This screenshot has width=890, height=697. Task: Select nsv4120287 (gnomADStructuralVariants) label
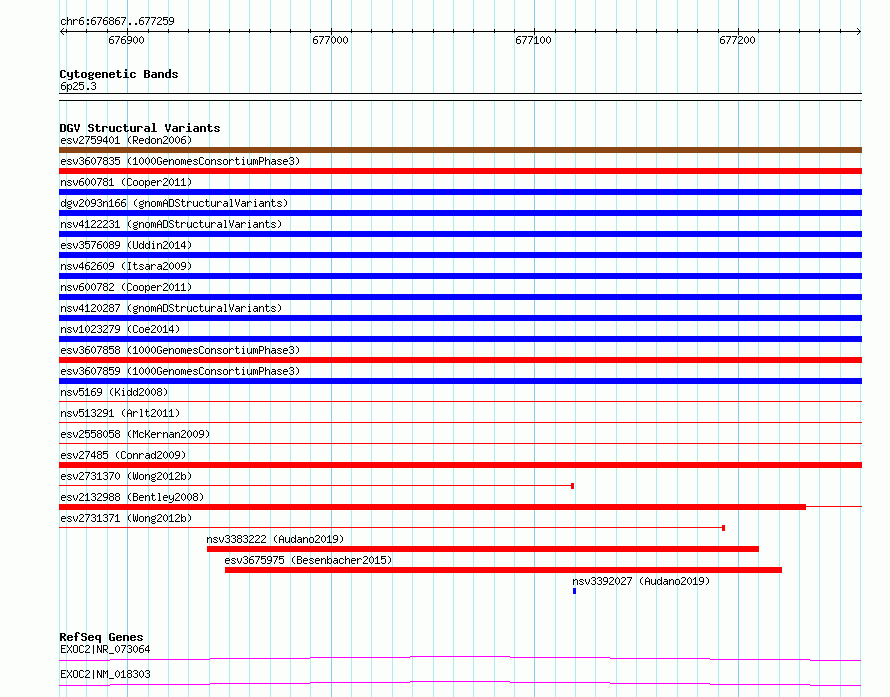pyautogui.click(x=171, y=308)
